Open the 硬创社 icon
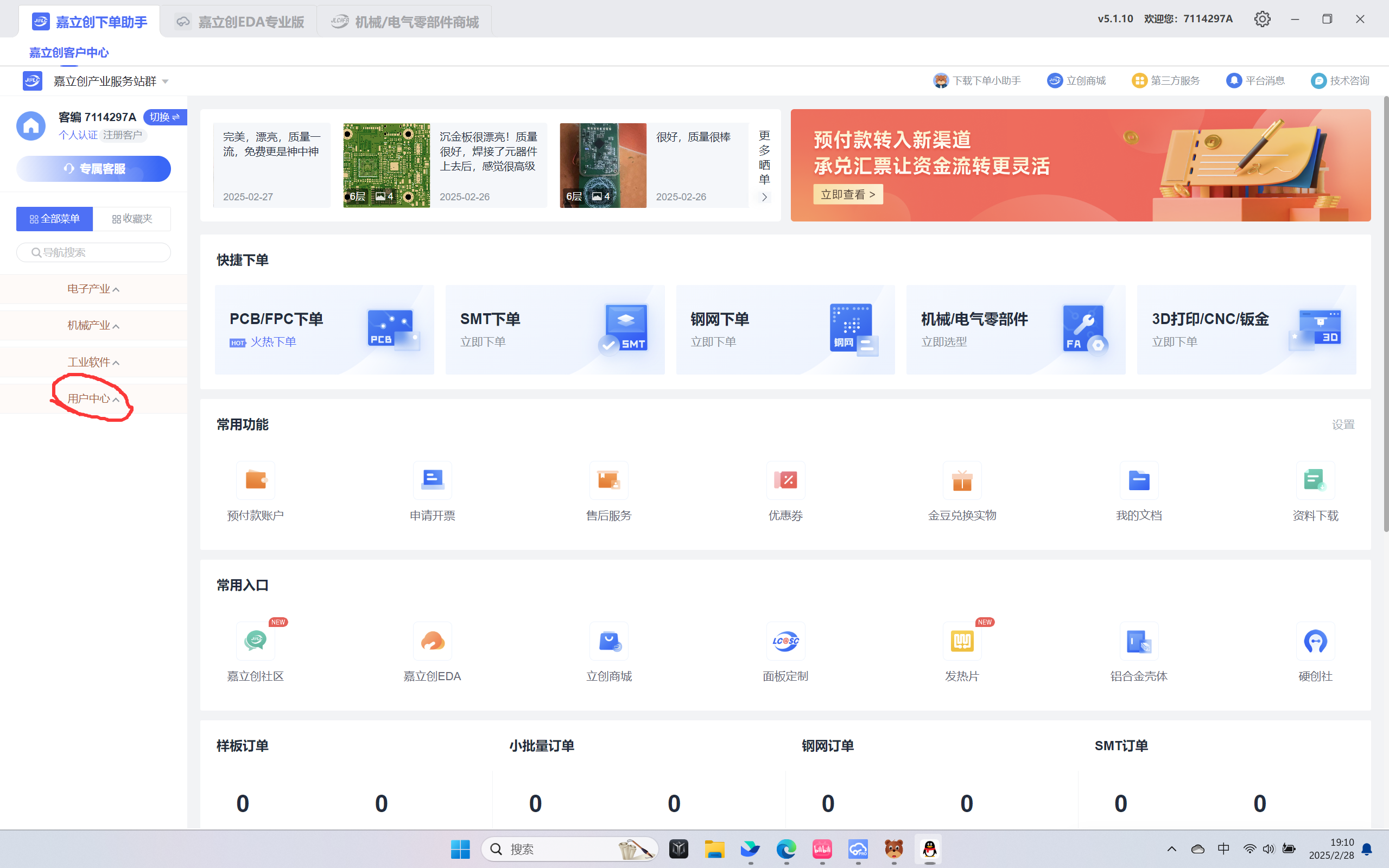This screenshot has width=1389, height=868. tap(1315, 641)
